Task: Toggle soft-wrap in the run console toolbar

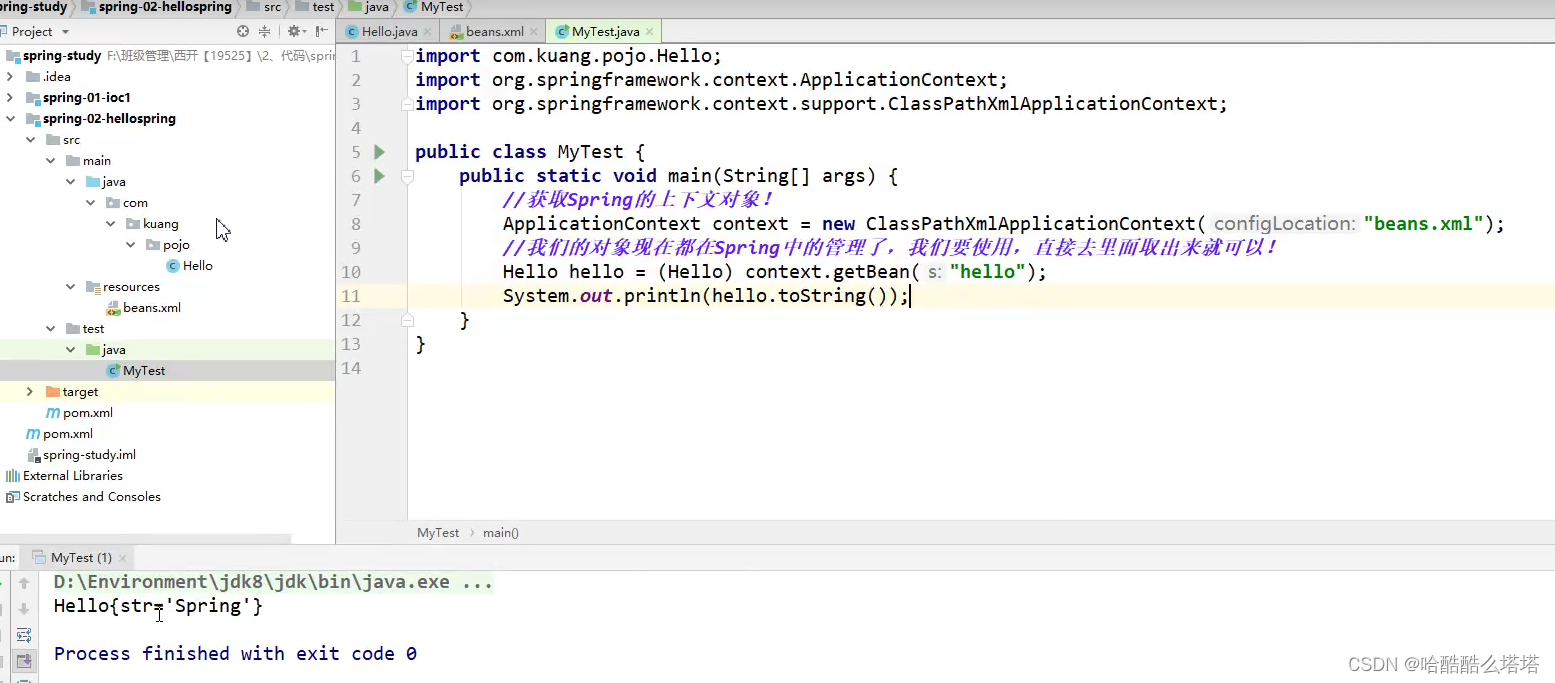Action: (23, 634)
